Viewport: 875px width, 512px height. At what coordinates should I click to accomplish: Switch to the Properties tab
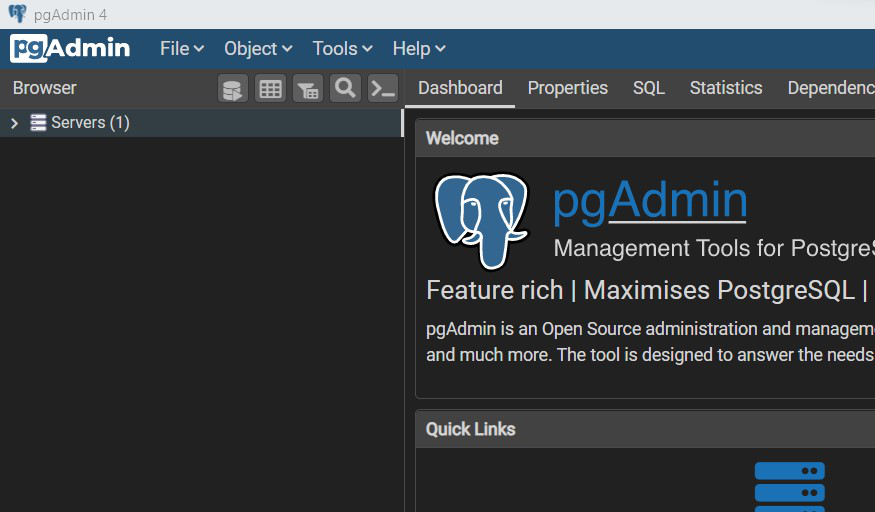point(567,88)
